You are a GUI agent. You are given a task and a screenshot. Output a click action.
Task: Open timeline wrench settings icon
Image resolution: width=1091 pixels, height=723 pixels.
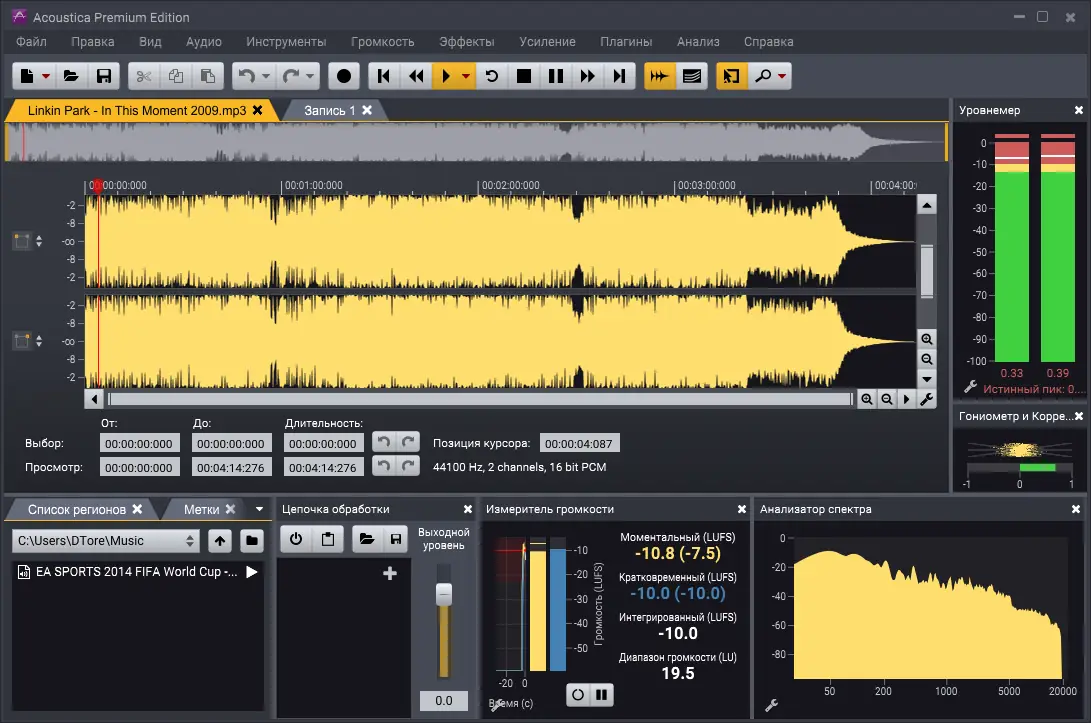click(x=926, y=399)
